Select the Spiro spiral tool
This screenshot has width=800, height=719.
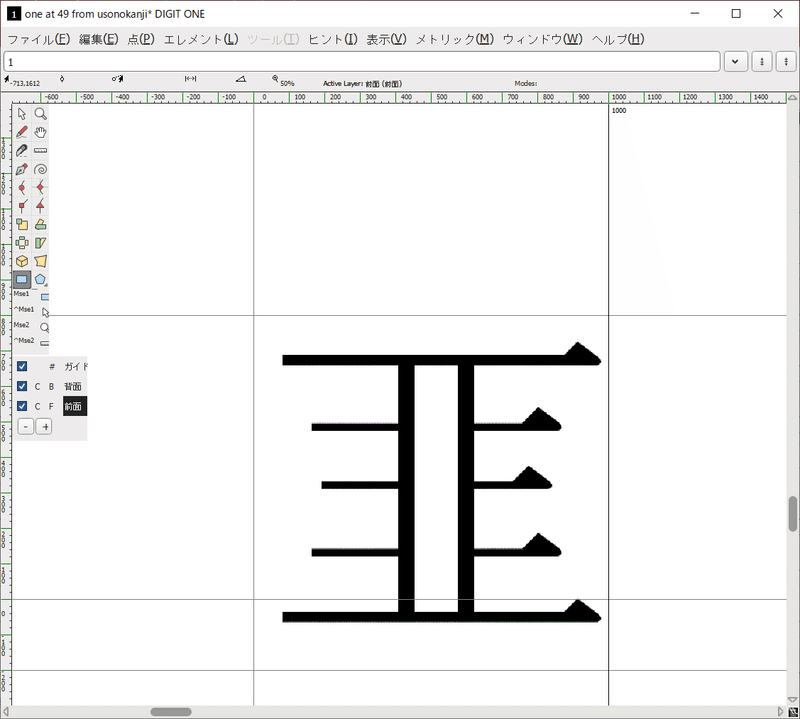[40, 169]
